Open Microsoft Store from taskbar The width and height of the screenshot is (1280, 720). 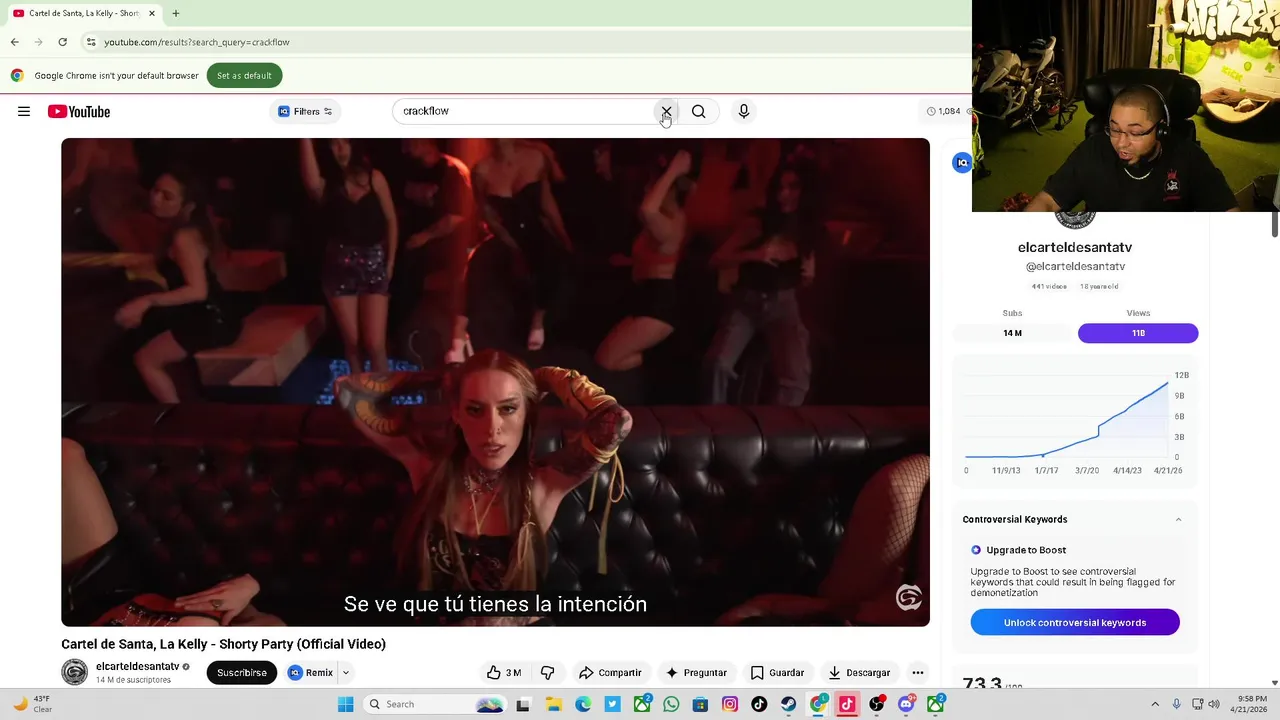(700, 704)
